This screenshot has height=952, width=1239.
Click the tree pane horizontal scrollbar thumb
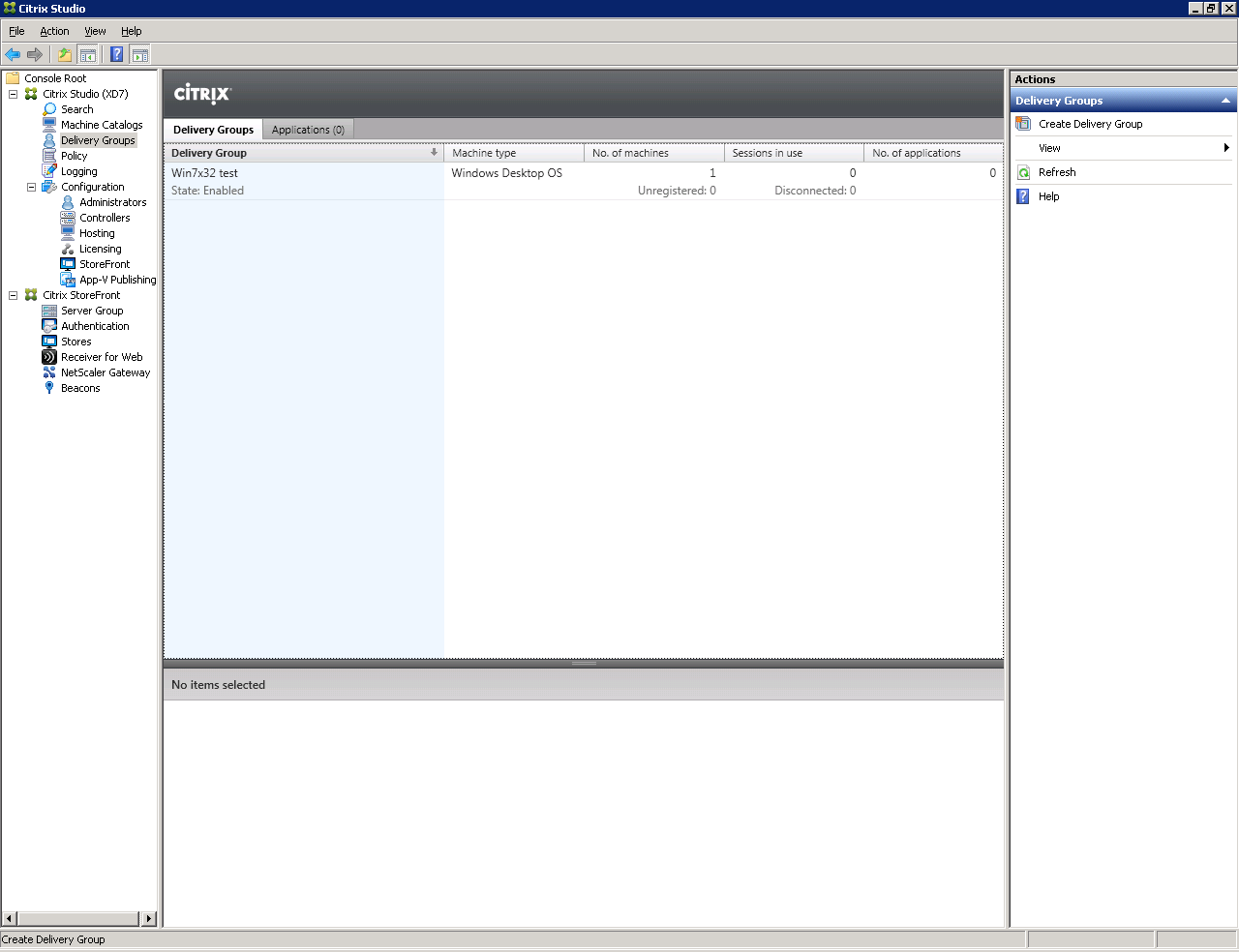click(78, 918)
